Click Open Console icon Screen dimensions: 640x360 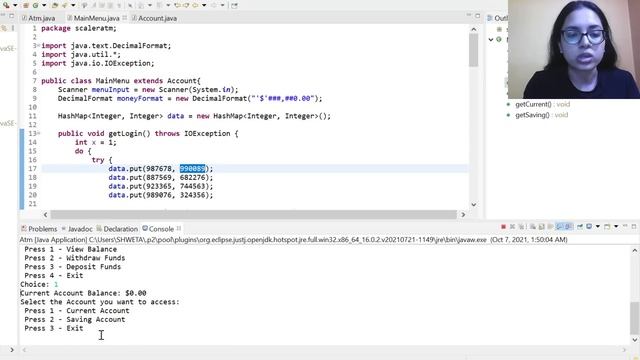607,227
